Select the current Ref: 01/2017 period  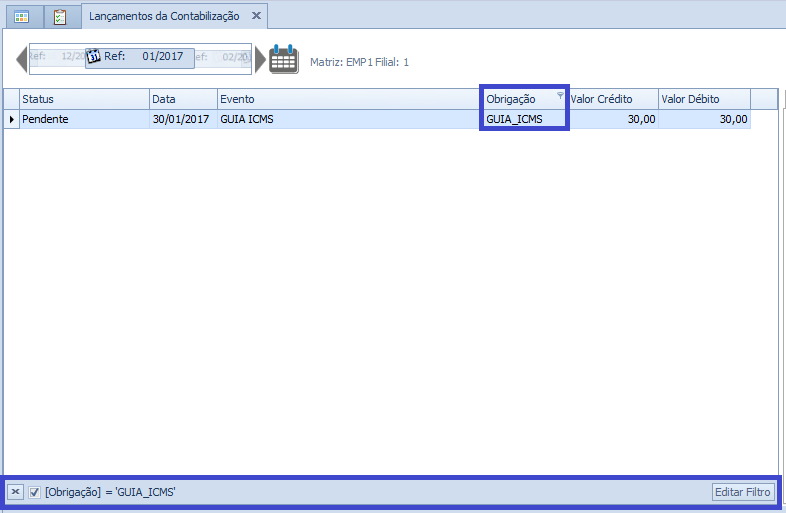(140, 58)
